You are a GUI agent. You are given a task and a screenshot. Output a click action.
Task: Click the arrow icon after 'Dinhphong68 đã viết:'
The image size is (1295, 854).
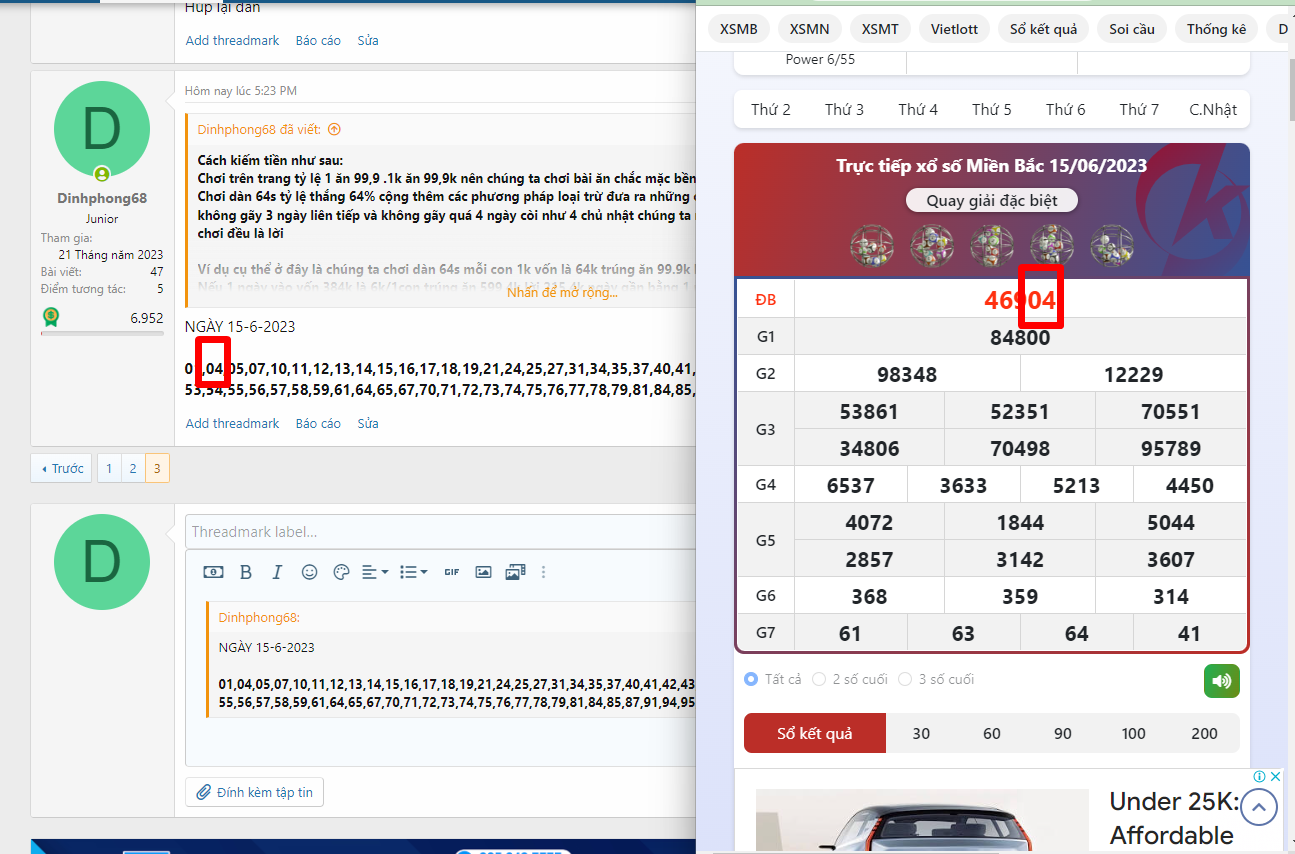(x=334, y=129)
